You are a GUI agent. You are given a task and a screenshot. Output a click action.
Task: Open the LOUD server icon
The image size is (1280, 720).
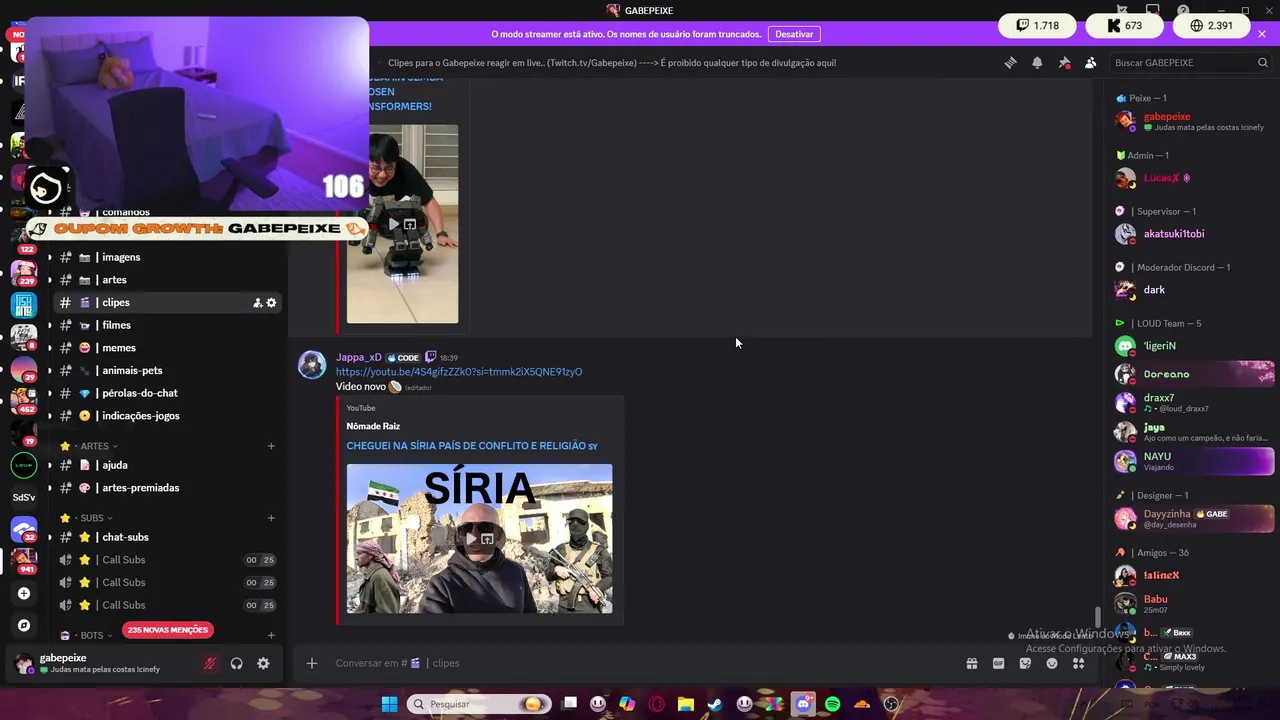24,464
